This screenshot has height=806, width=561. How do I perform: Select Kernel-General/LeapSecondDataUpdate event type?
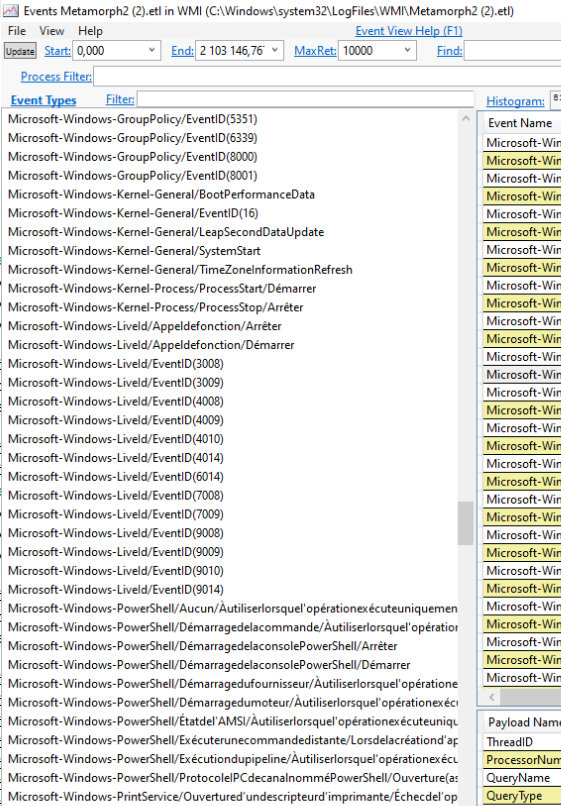click(166, 232)
